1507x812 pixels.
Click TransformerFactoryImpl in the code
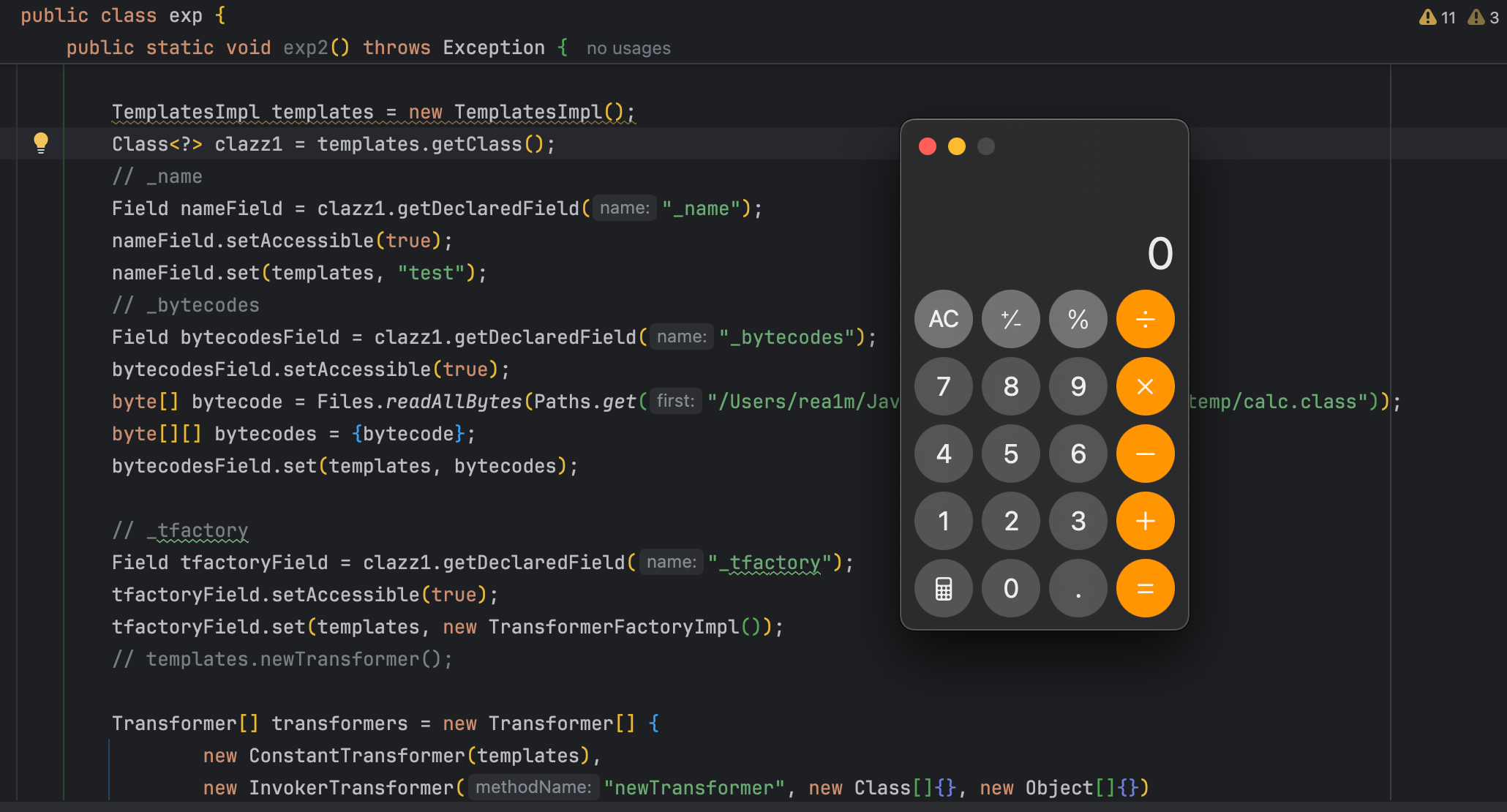point(614,627)
